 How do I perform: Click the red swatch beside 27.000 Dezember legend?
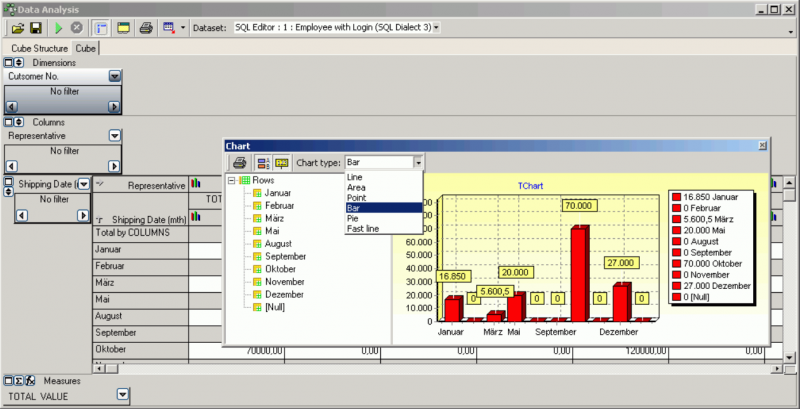pos(677,286)
